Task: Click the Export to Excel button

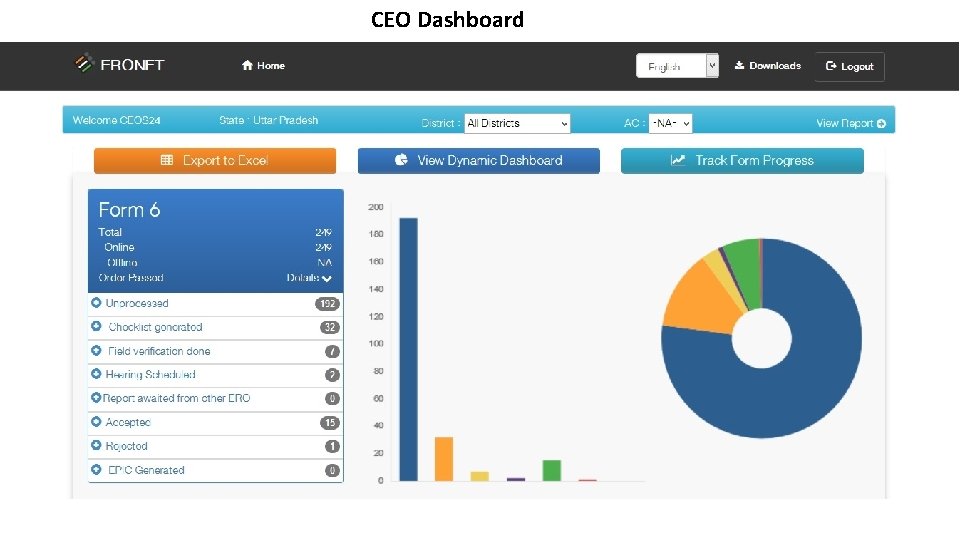Action: point(215,160)
